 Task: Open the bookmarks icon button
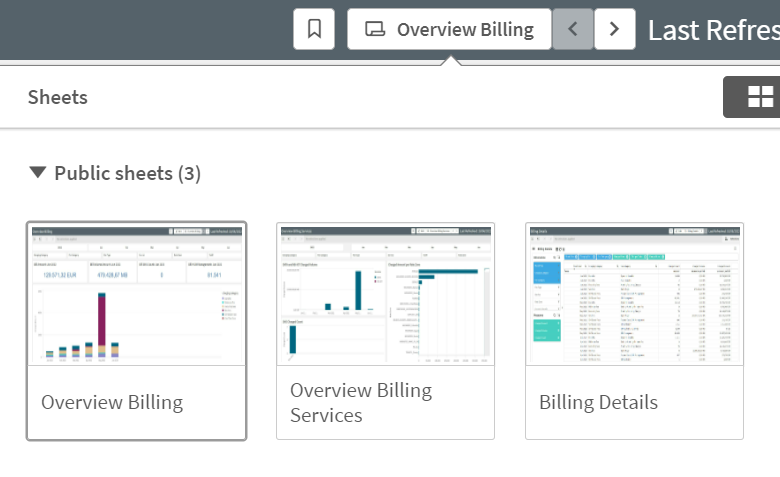(x=314, y=29)
